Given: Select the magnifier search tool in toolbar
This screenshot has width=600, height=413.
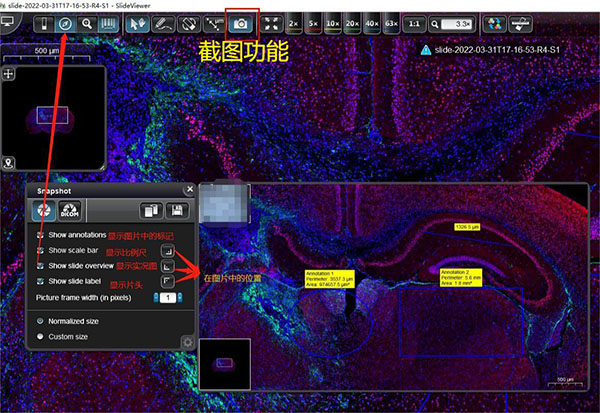Looking at the screenshot, I should 87,22.
